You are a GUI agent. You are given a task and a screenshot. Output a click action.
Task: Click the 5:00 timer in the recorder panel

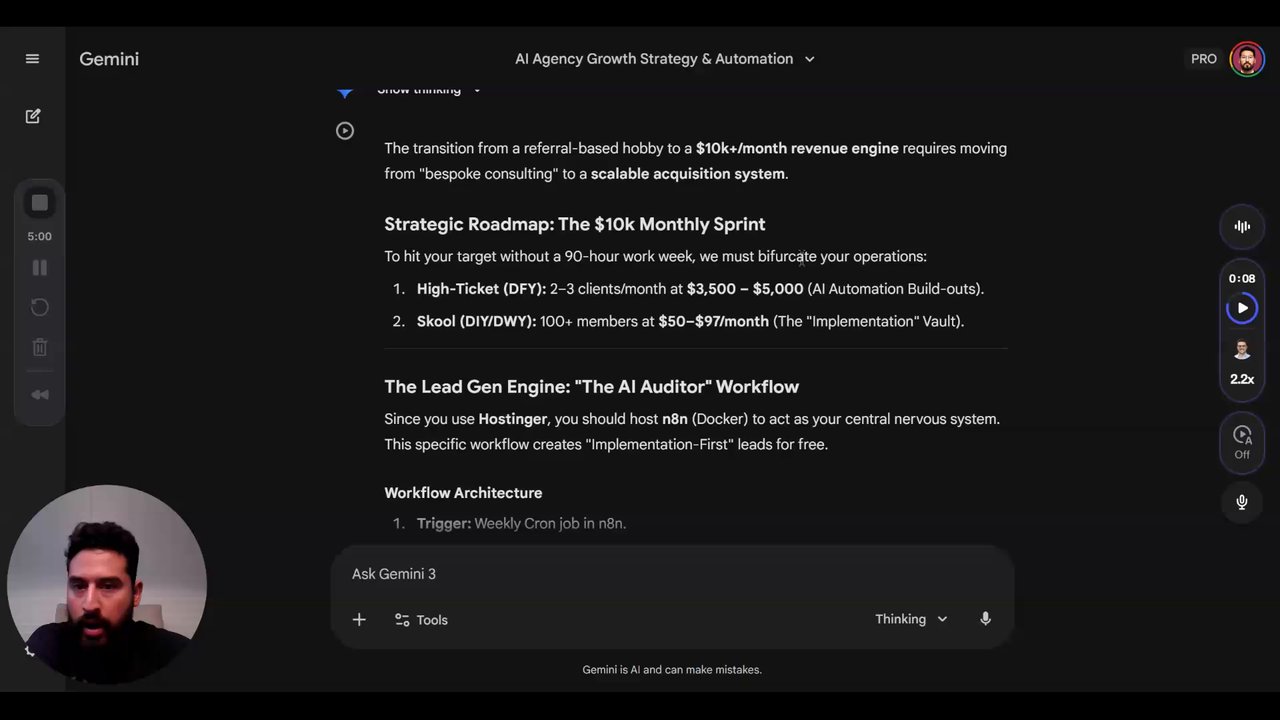(x=39, y=236)
